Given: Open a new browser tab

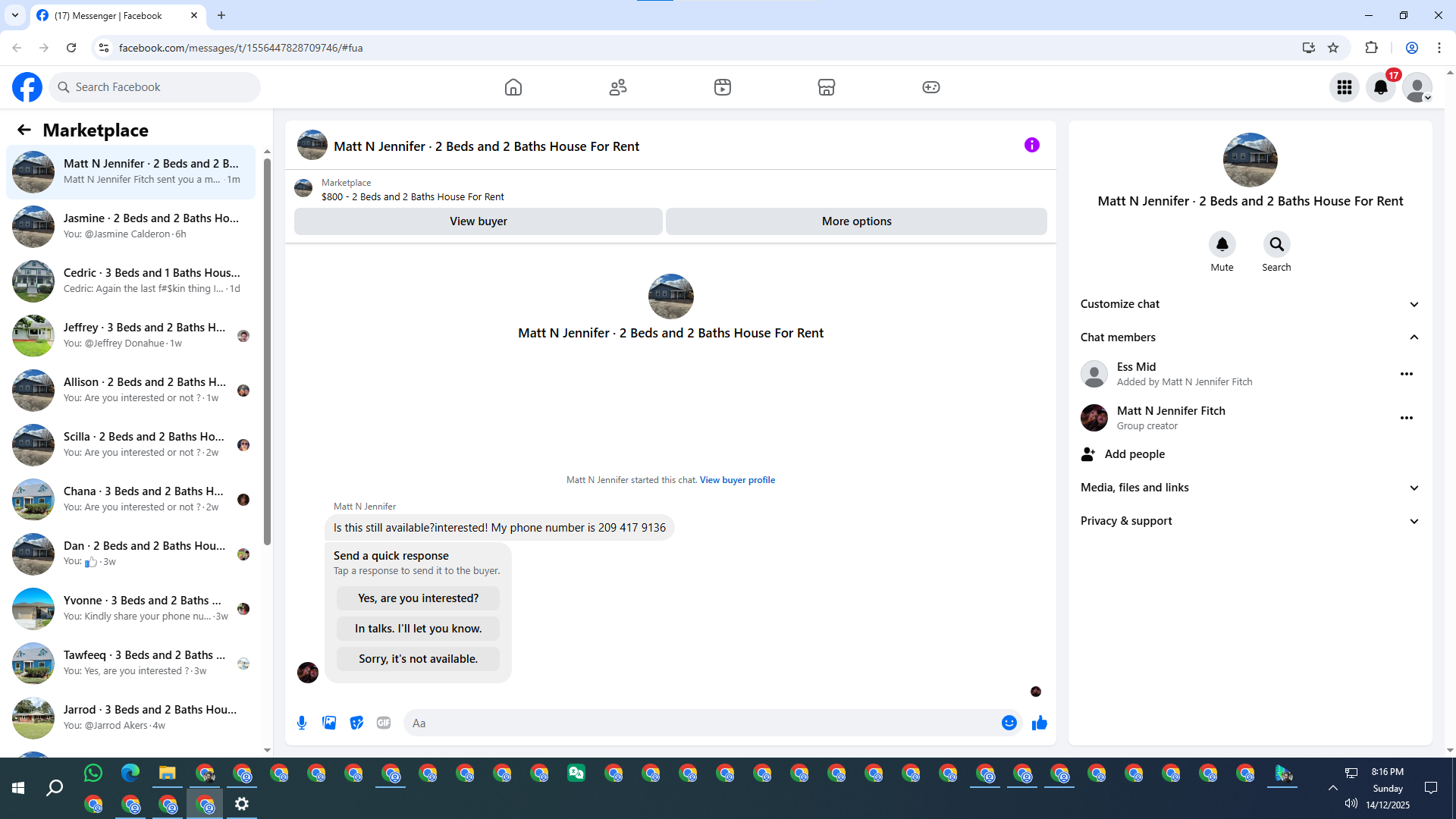Looking at the screenshot, I should (x=221, y=15).
